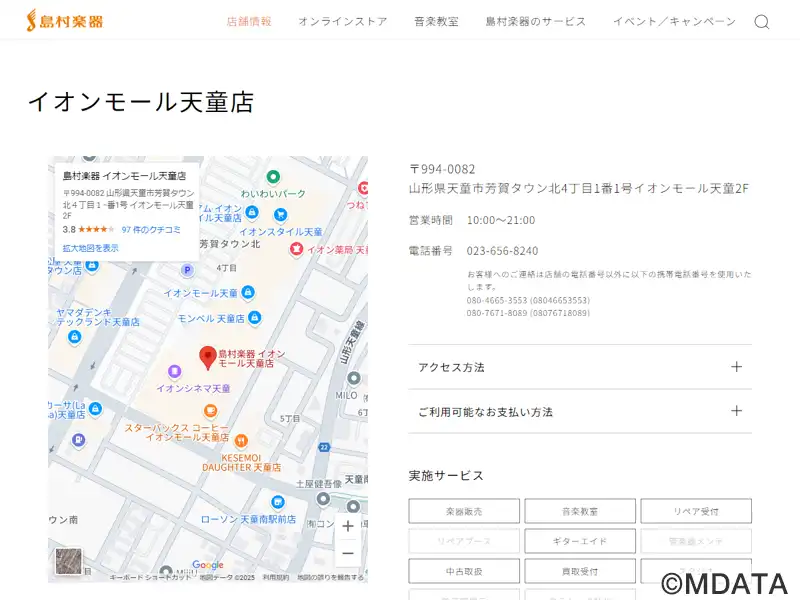Select the parking P pin on map

(187, 270)
